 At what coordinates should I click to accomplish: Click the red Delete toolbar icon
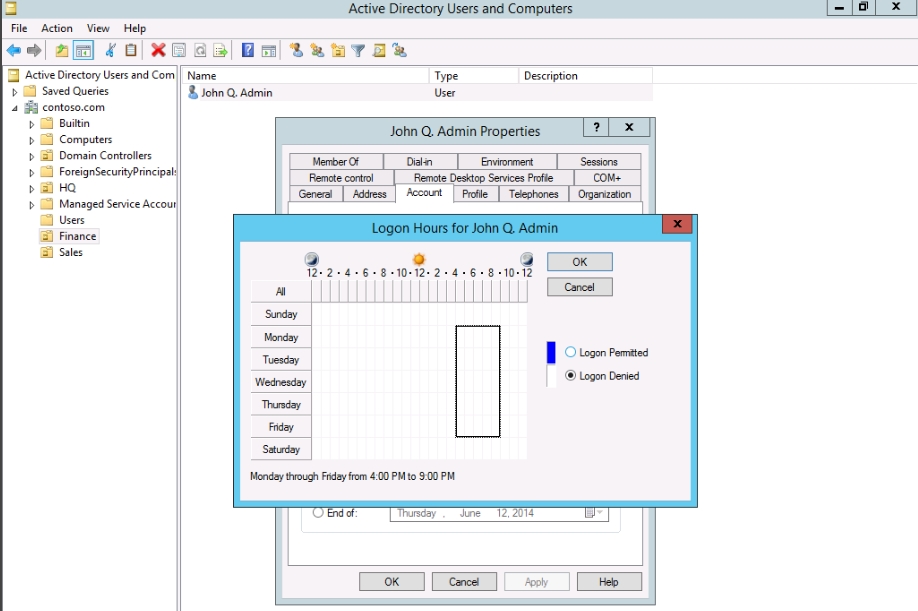(158, 50)
